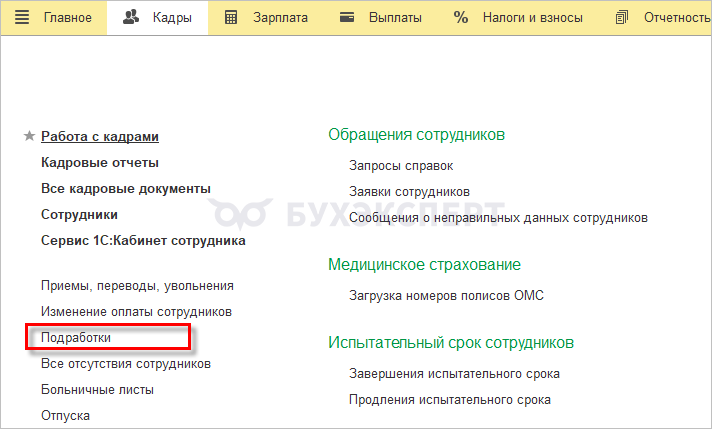Toggle the favorite star beside Работа с кадрами

click(x=29, y=136)
